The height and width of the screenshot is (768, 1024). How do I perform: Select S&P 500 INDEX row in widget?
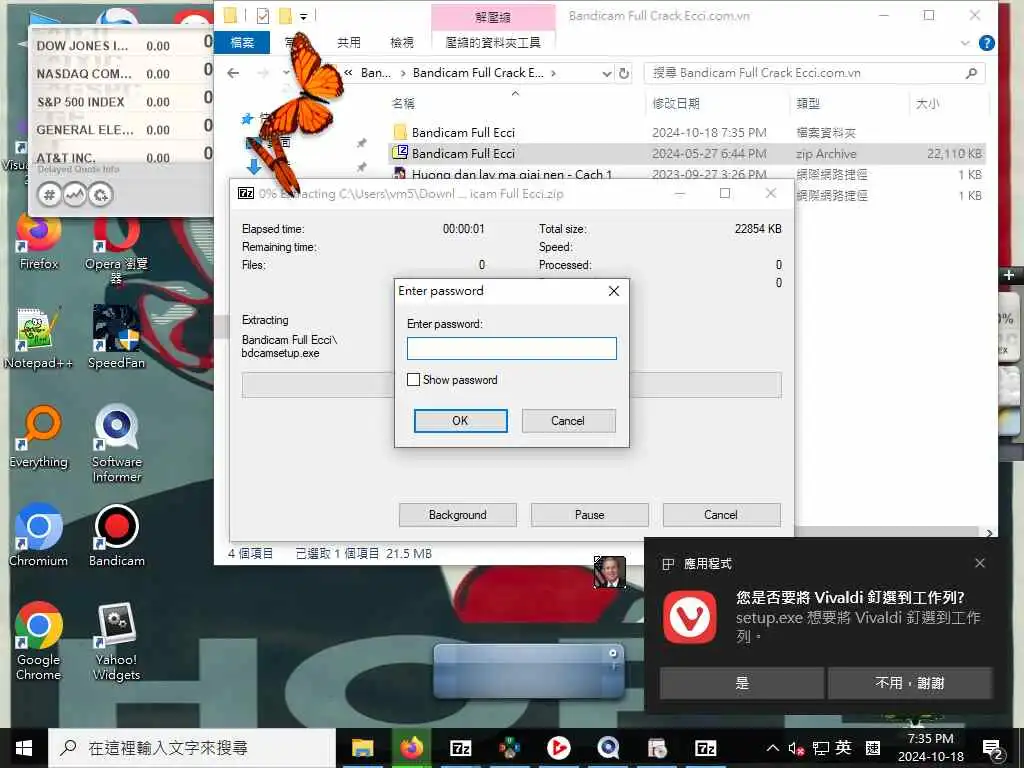click(x=121, y=102)
